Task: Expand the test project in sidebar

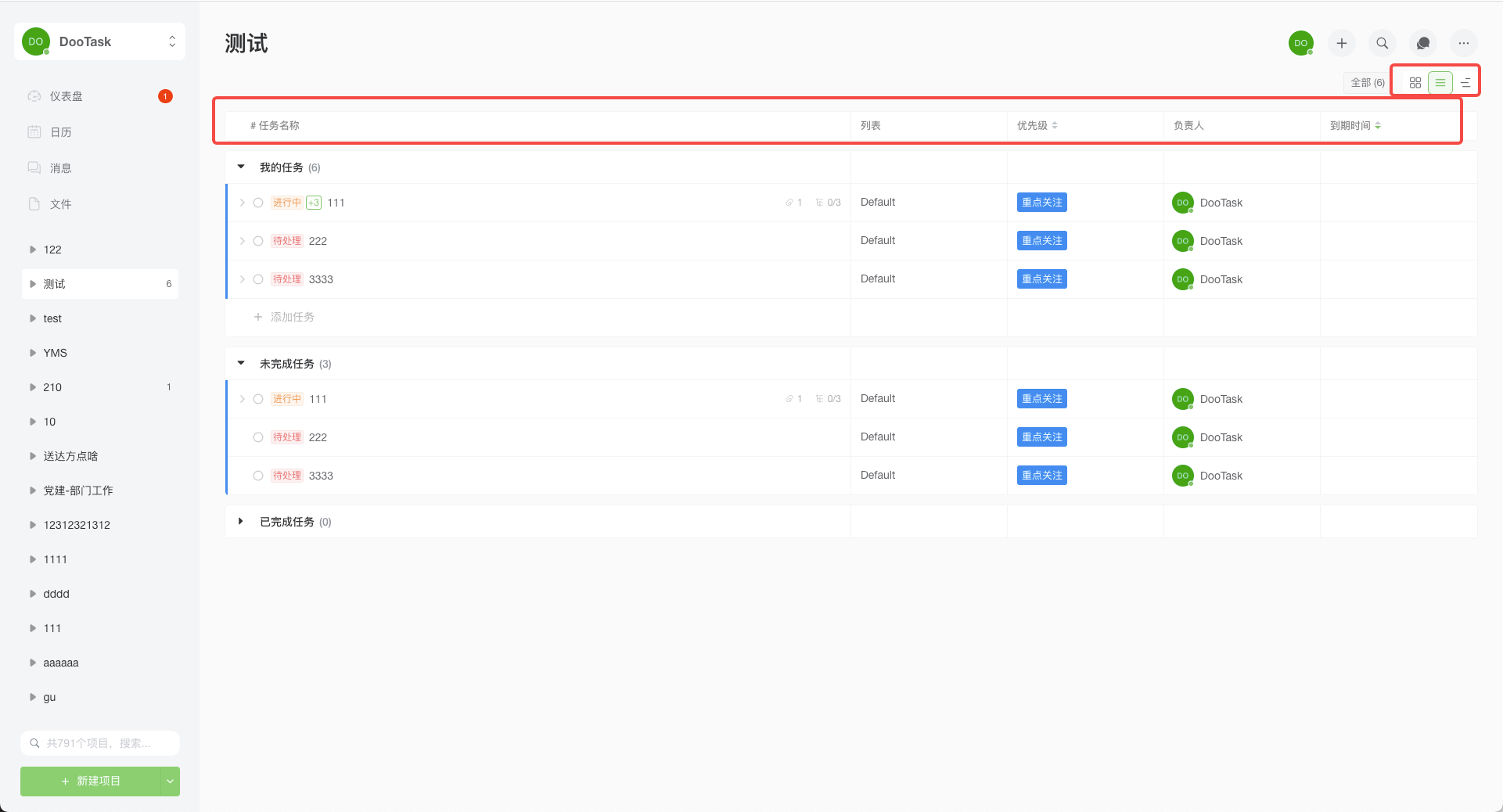Action: point(32,318)
